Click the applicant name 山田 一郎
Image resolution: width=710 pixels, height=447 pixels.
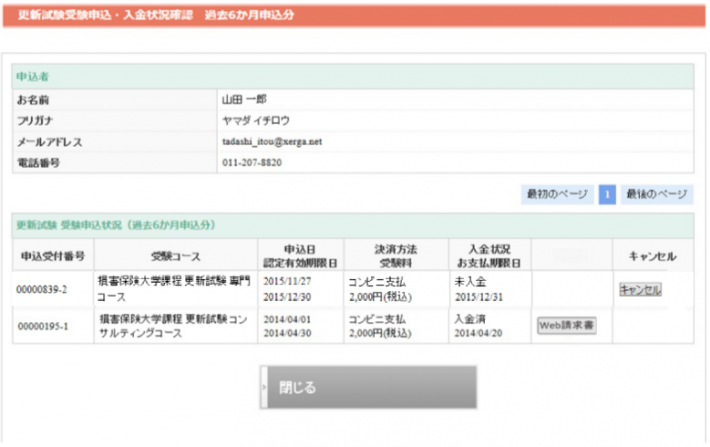[243, 101]
